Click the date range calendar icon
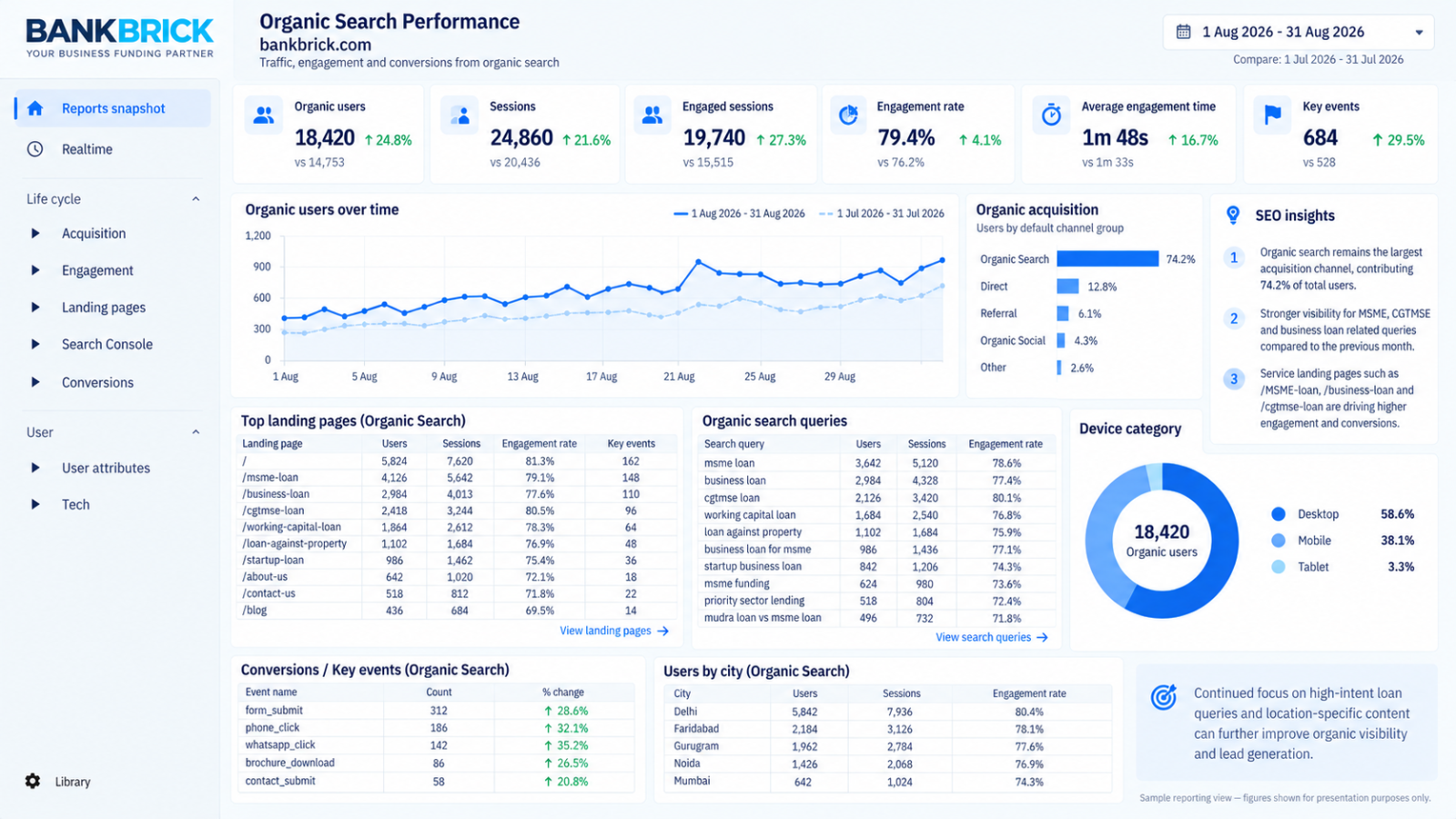The width and height of the screenshot is (1456, 819). [1183, 32]
